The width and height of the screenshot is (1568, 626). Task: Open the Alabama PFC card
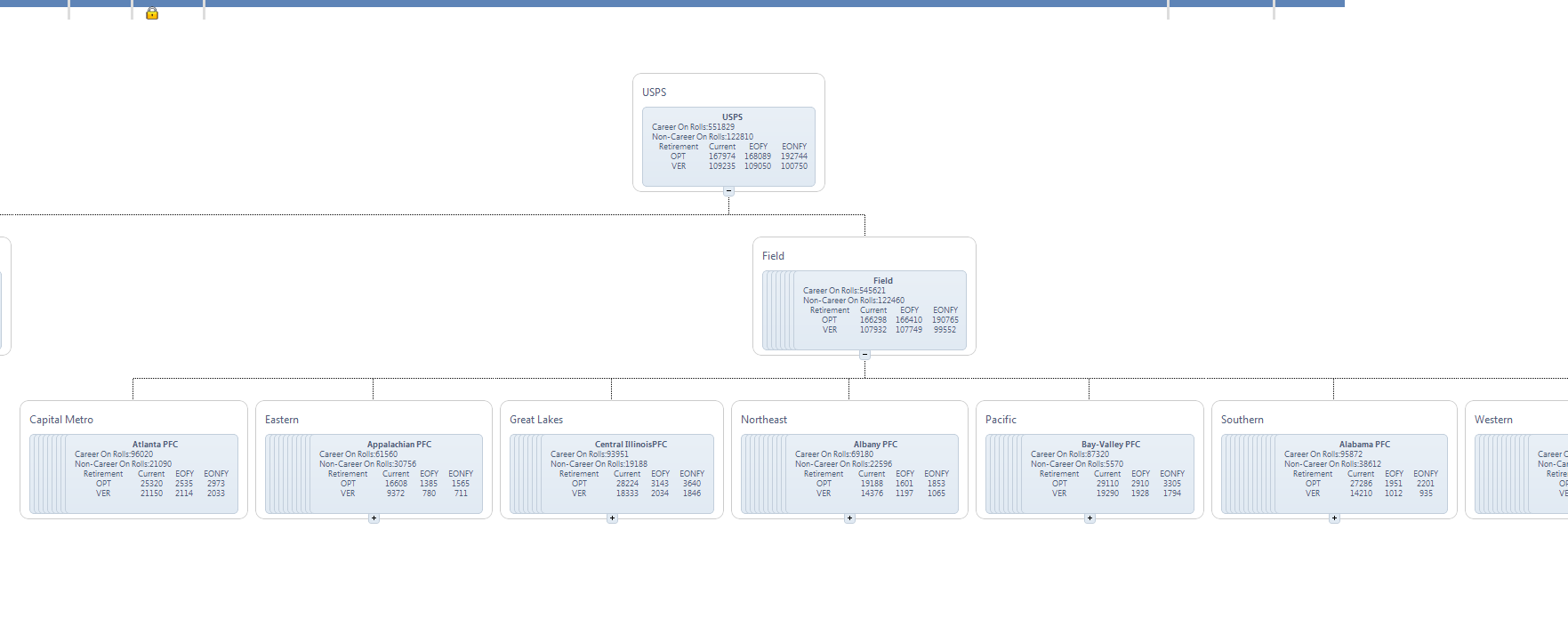coord(1361,474)
